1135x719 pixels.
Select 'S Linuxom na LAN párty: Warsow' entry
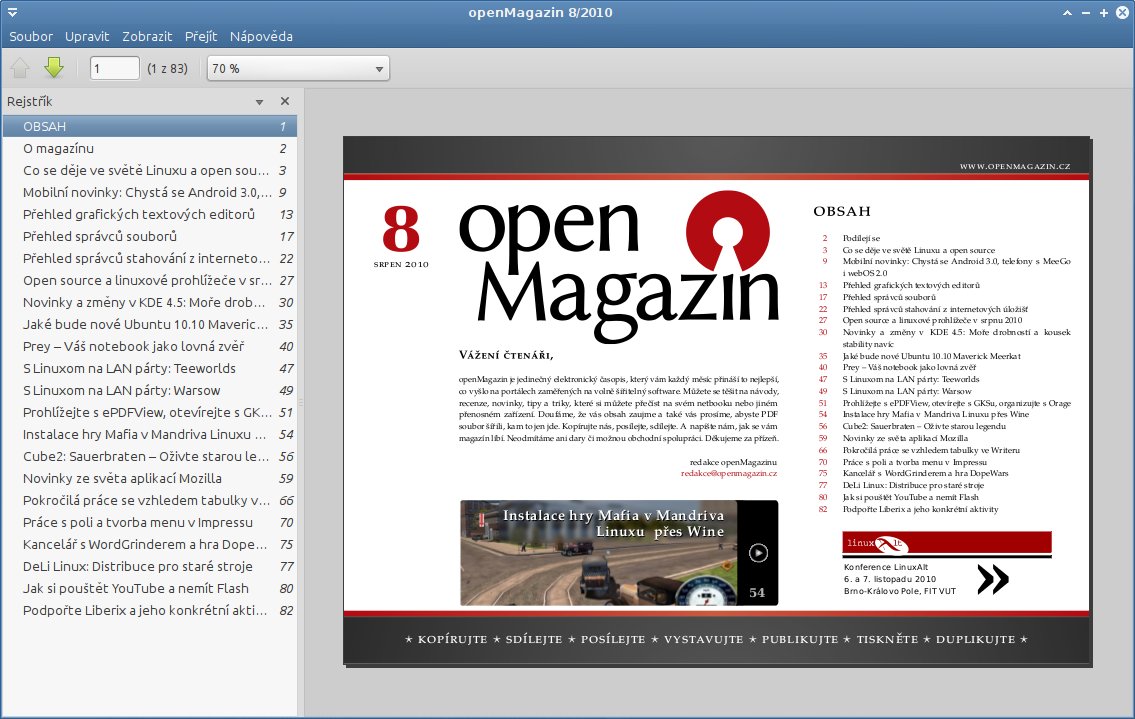point(121,391)
